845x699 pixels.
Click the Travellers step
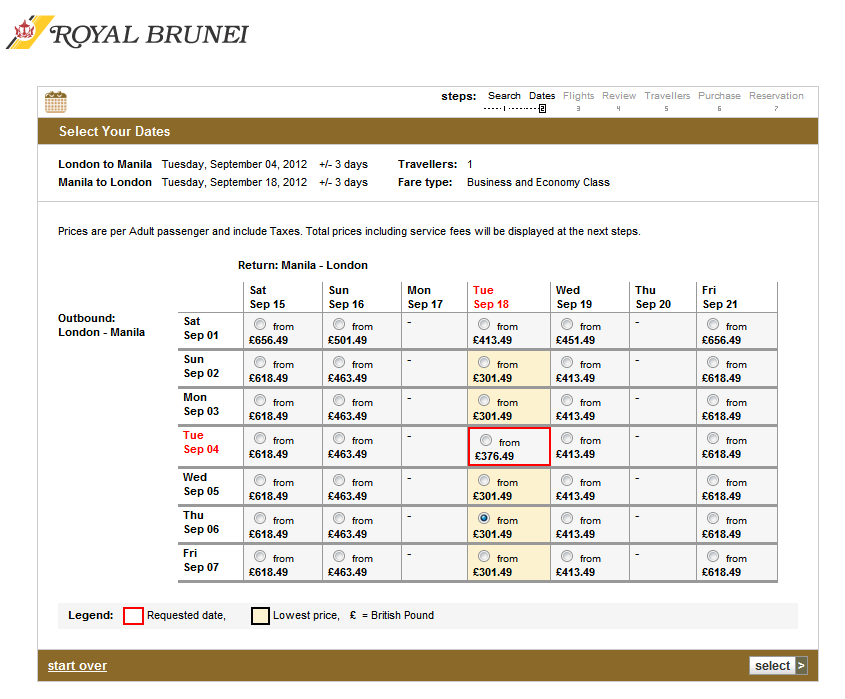(x=667, y=96)
